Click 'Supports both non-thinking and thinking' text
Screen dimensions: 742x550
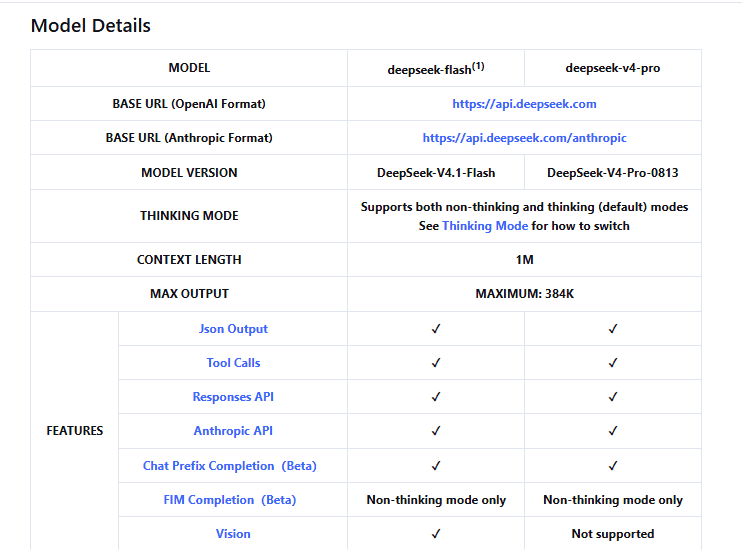click(524, 207)
